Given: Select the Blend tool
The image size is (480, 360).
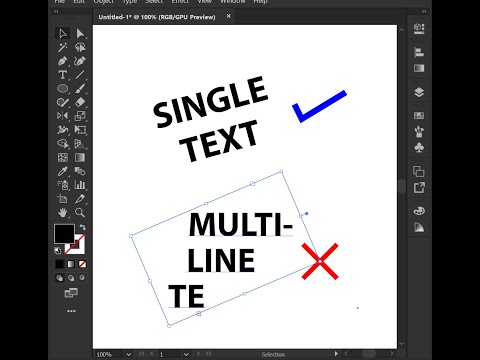Looking at the screenshot, I should (x=80, y=171).
